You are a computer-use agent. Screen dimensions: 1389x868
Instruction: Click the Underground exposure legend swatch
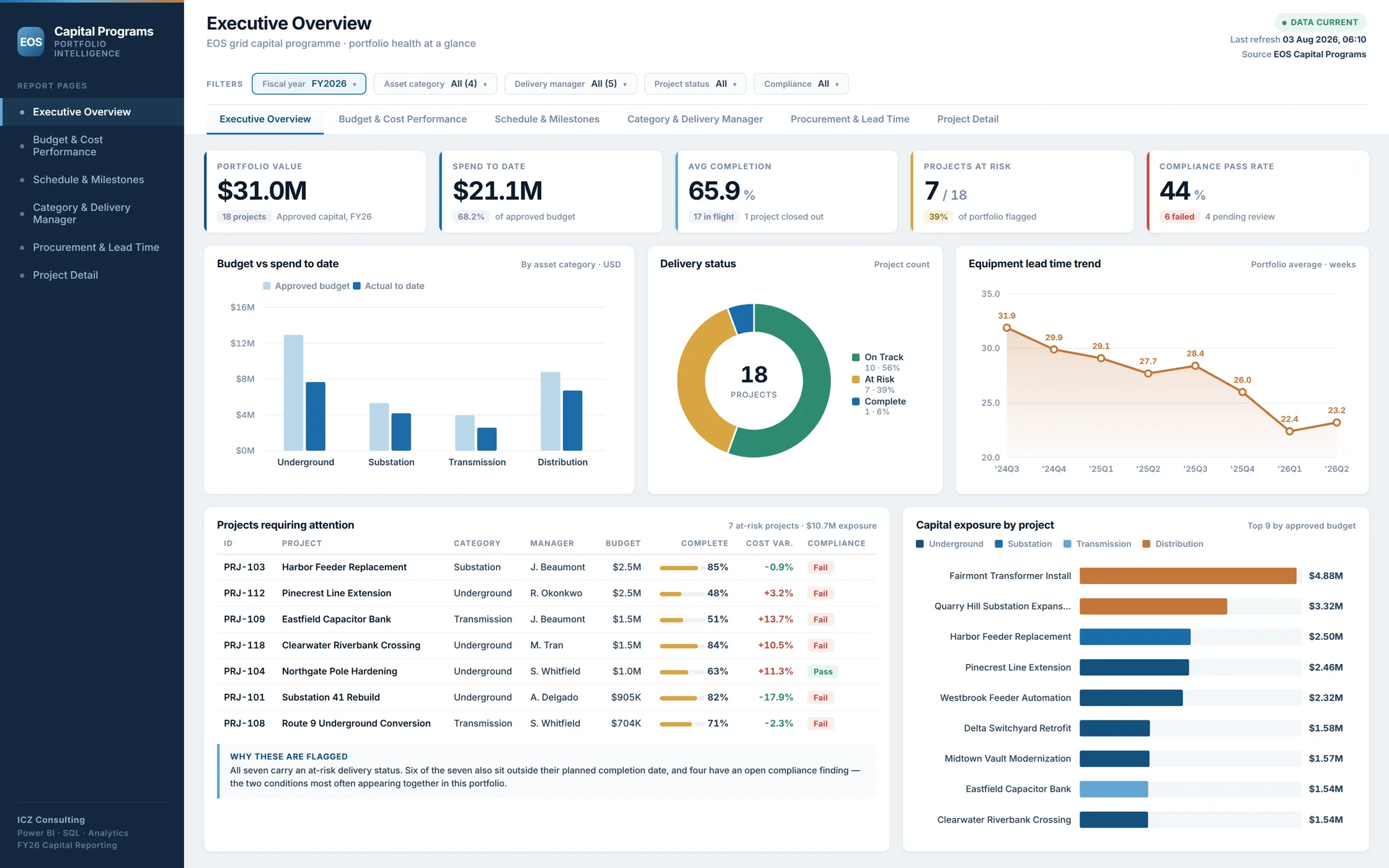920,544
